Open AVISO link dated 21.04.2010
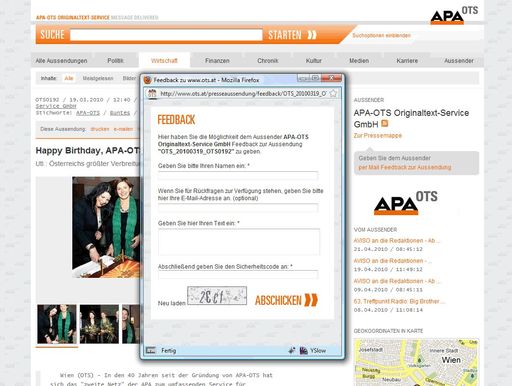Screen dimensions: 512x386 [397, 241]
